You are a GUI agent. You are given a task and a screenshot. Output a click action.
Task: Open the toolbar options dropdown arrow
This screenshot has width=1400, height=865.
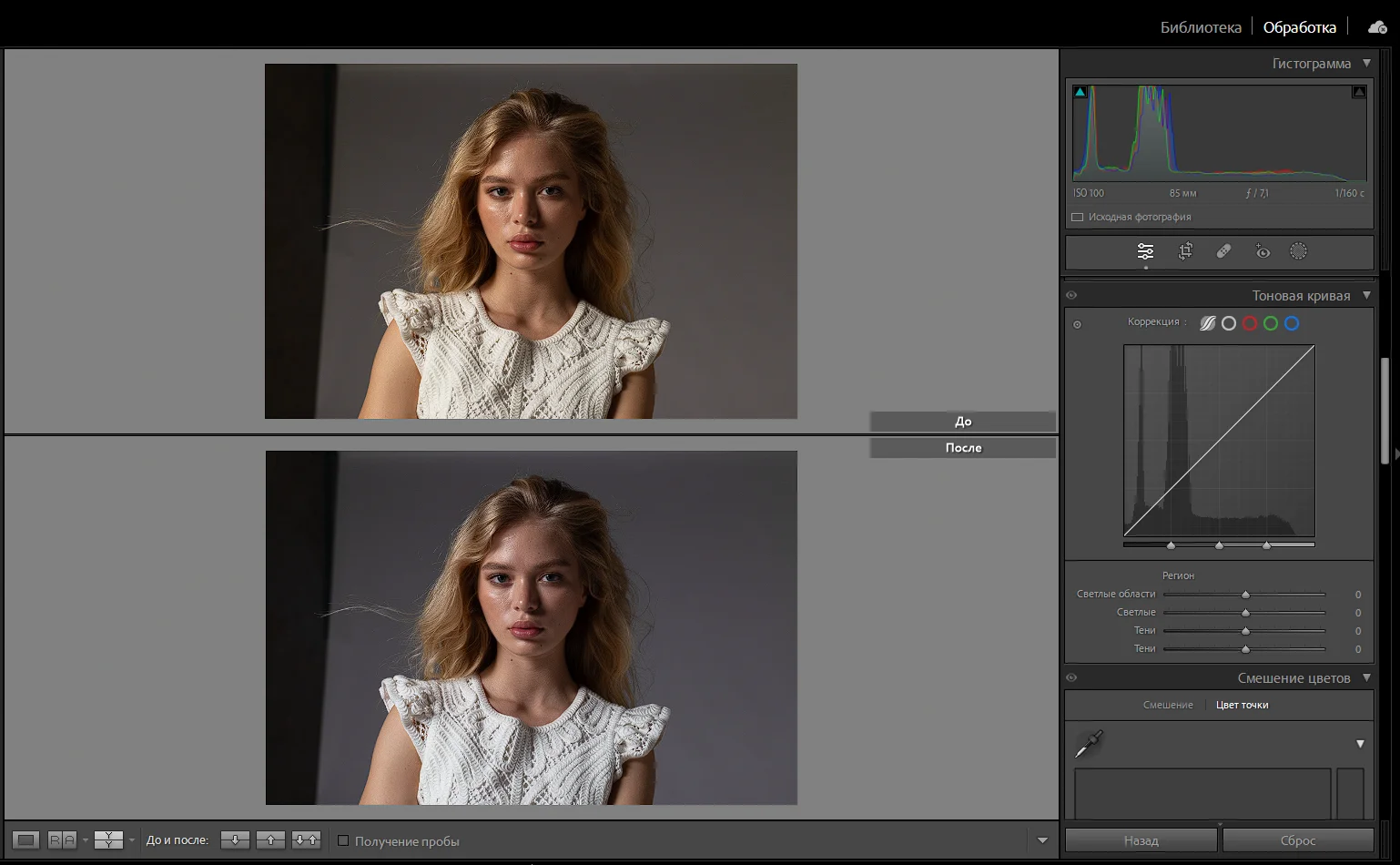(x=1042, y=840)
